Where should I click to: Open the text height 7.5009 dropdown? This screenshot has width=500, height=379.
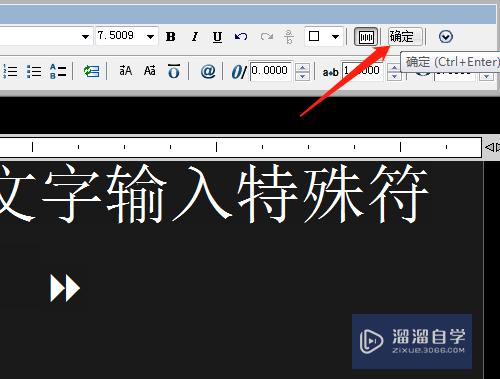(151, 36)
